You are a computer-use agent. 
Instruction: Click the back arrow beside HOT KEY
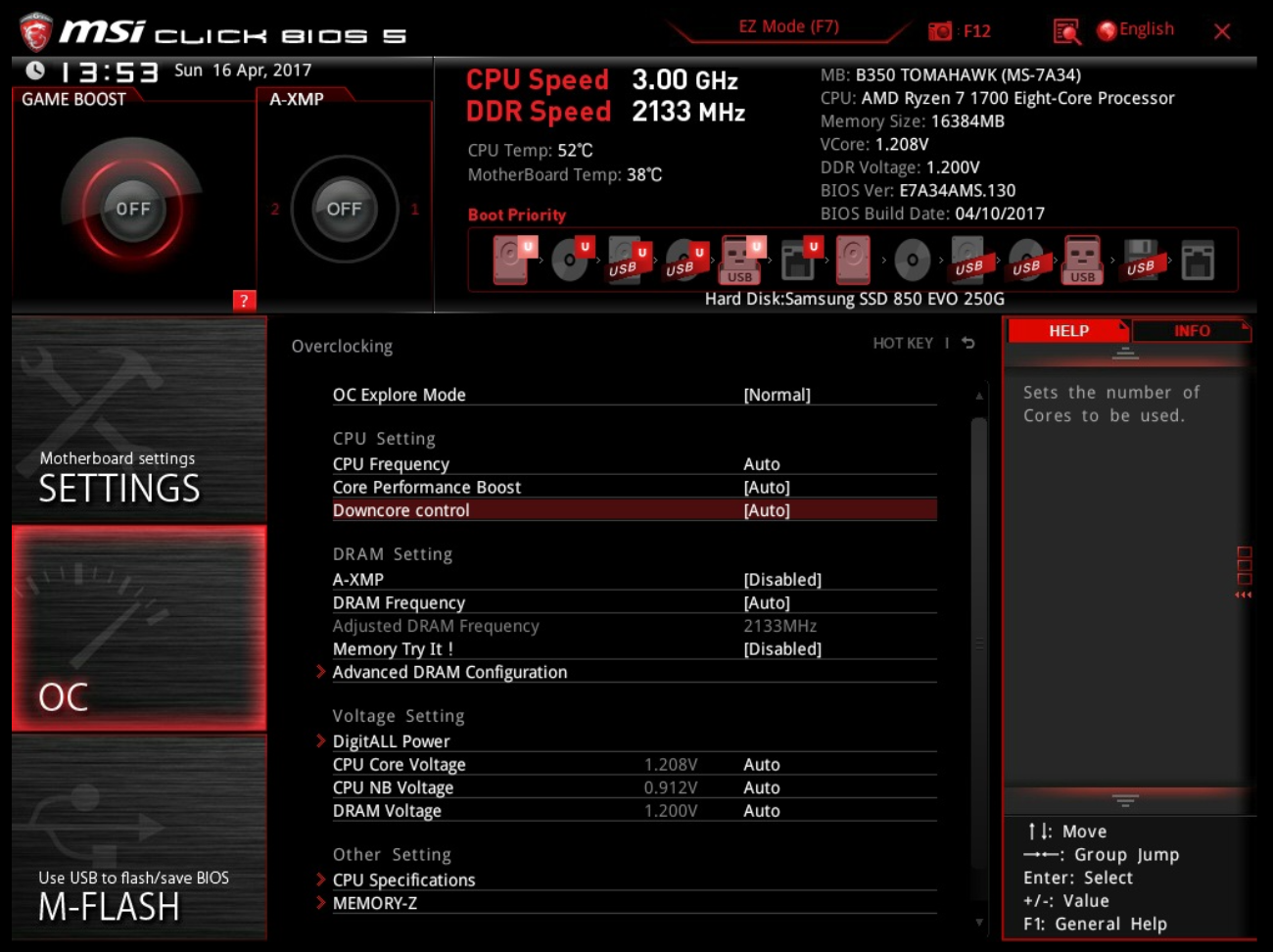pyautogui.click(x=968, y=343)
